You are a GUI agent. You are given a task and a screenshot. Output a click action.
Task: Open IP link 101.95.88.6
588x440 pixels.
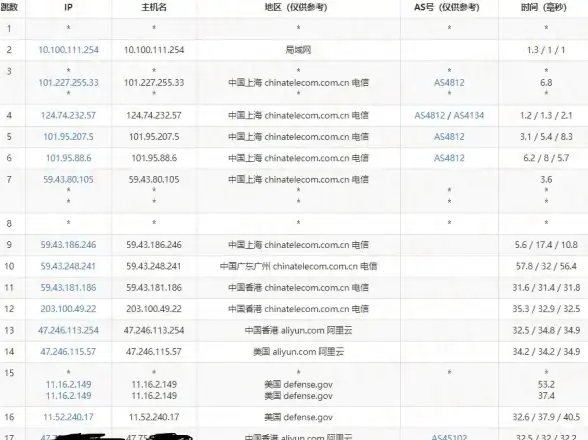[68, 158]
